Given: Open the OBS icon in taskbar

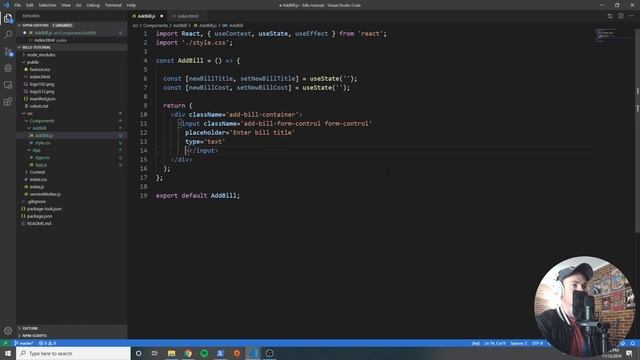Looking at the screenshot, I should pyautogui.click(x=269, y=353).
